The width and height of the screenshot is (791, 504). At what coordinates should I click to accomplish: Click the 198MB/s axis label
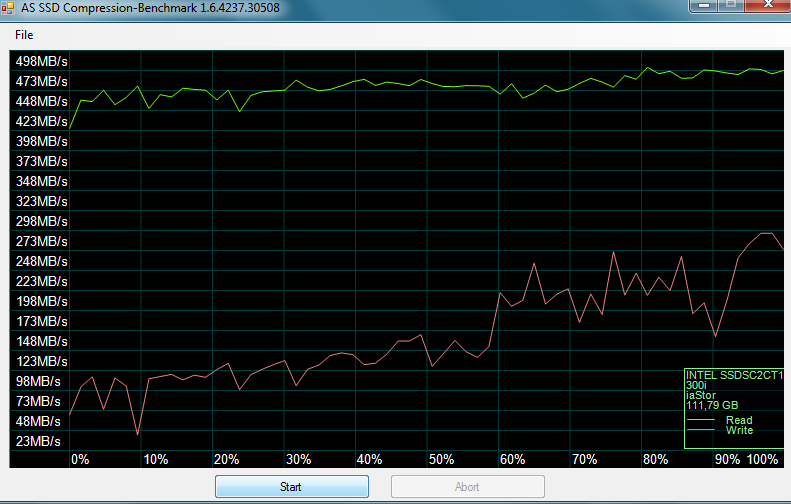[x=41, y=301]
